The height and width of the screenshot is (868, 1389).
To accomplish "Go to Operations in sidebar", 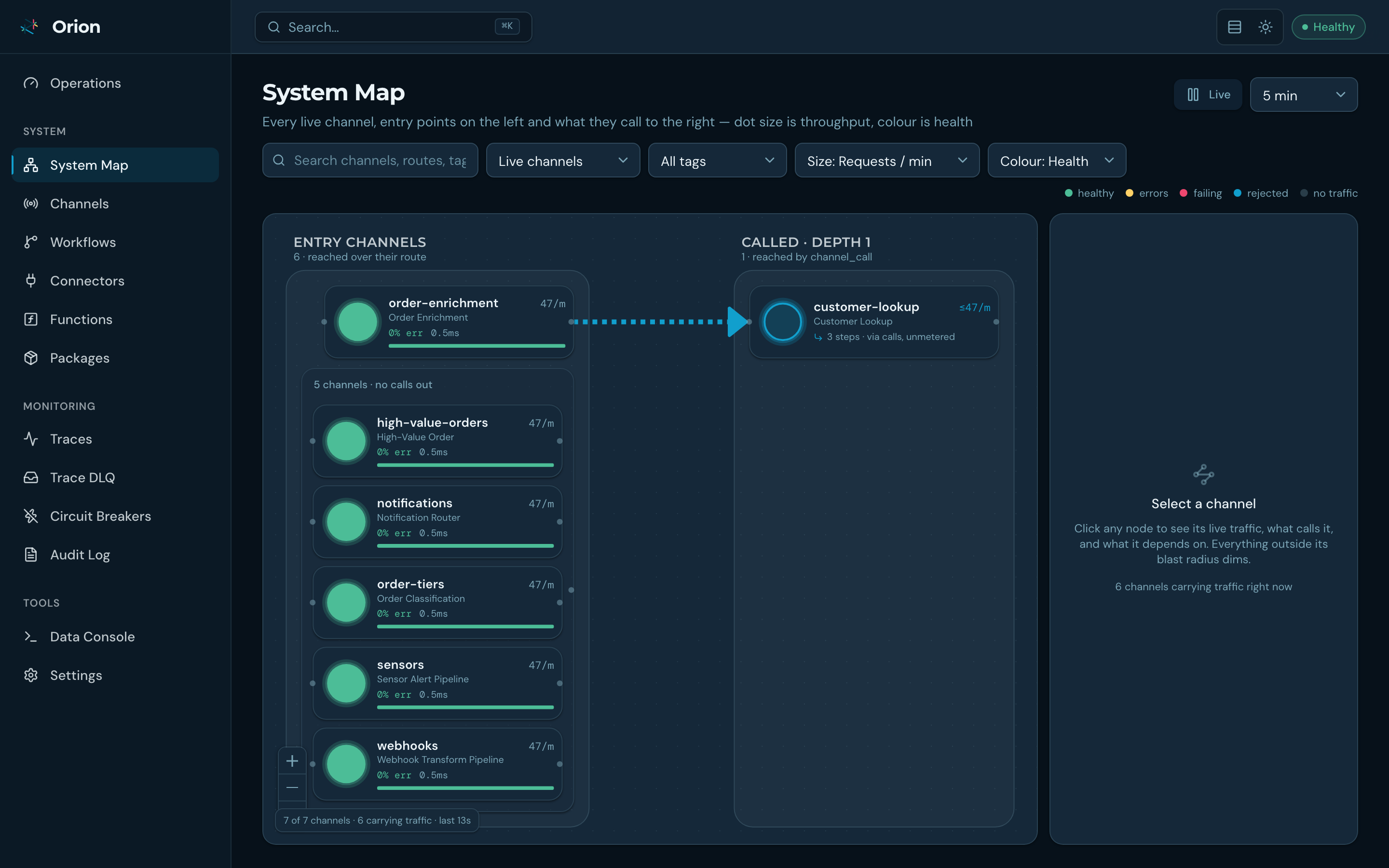I will (115, 83).
